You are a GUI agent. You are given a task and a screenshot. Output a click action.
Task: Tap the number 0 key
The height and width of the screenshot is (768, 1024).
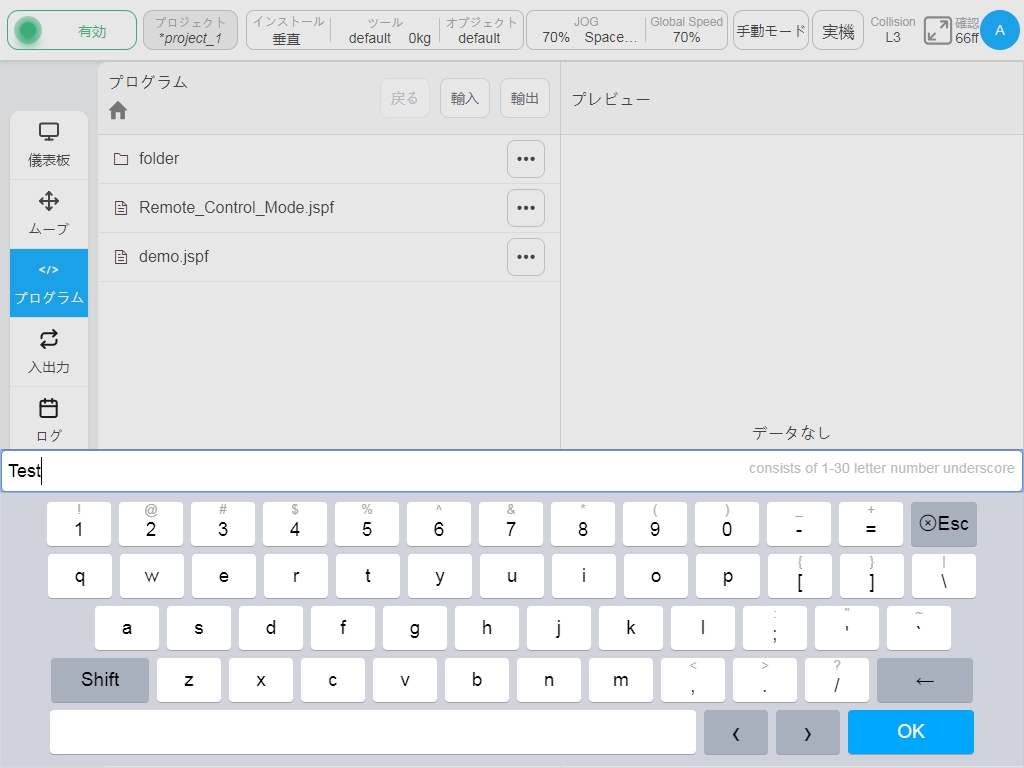[727, 524]
